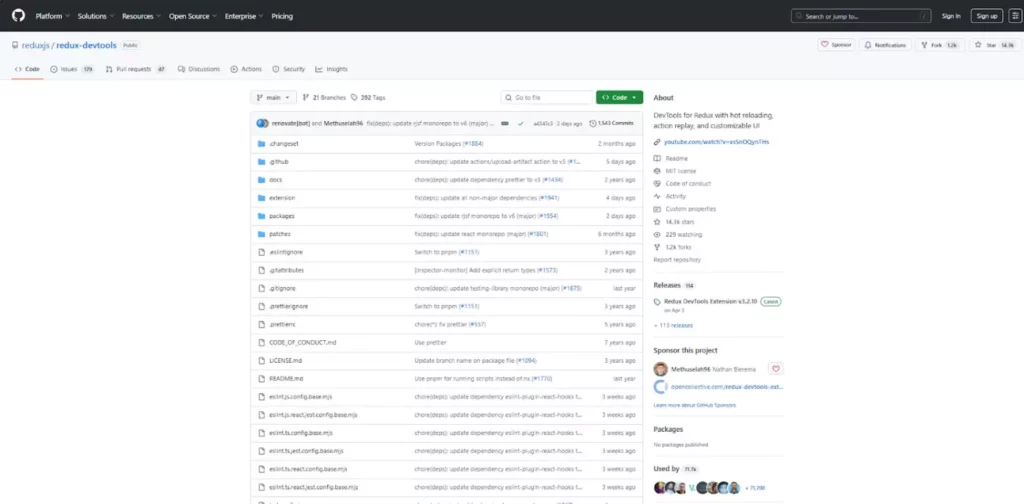Click the scale icon next to MIT license

tap(658, 171)
